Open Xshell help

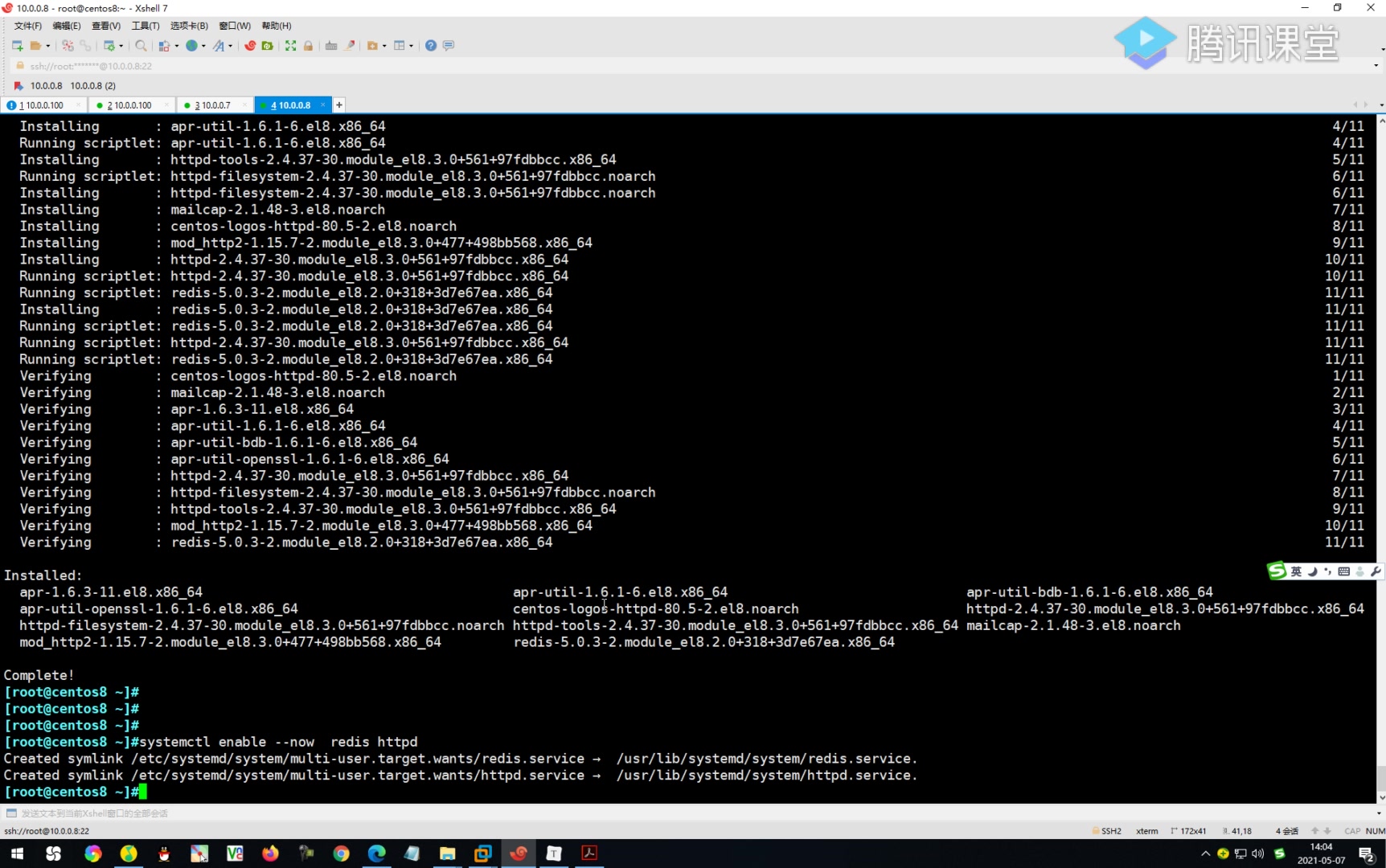(432, 46)
